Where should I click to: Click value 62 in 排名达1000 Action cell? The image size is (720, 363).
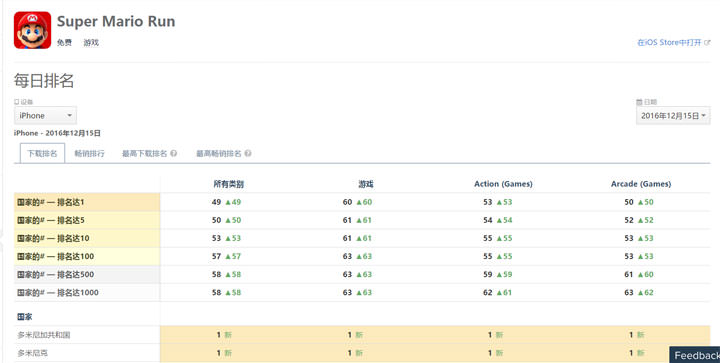coord(488,292)
